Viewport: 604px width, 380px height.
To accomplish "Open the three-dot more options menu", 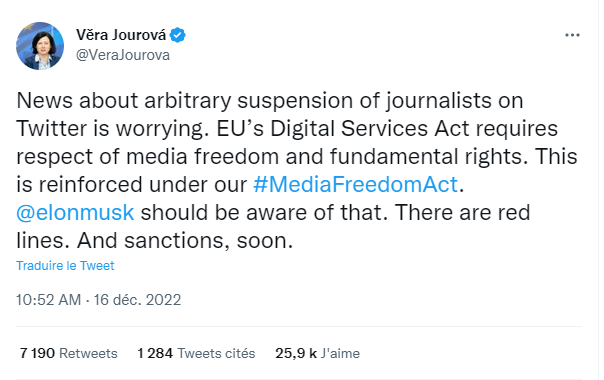I will (572, 35).
